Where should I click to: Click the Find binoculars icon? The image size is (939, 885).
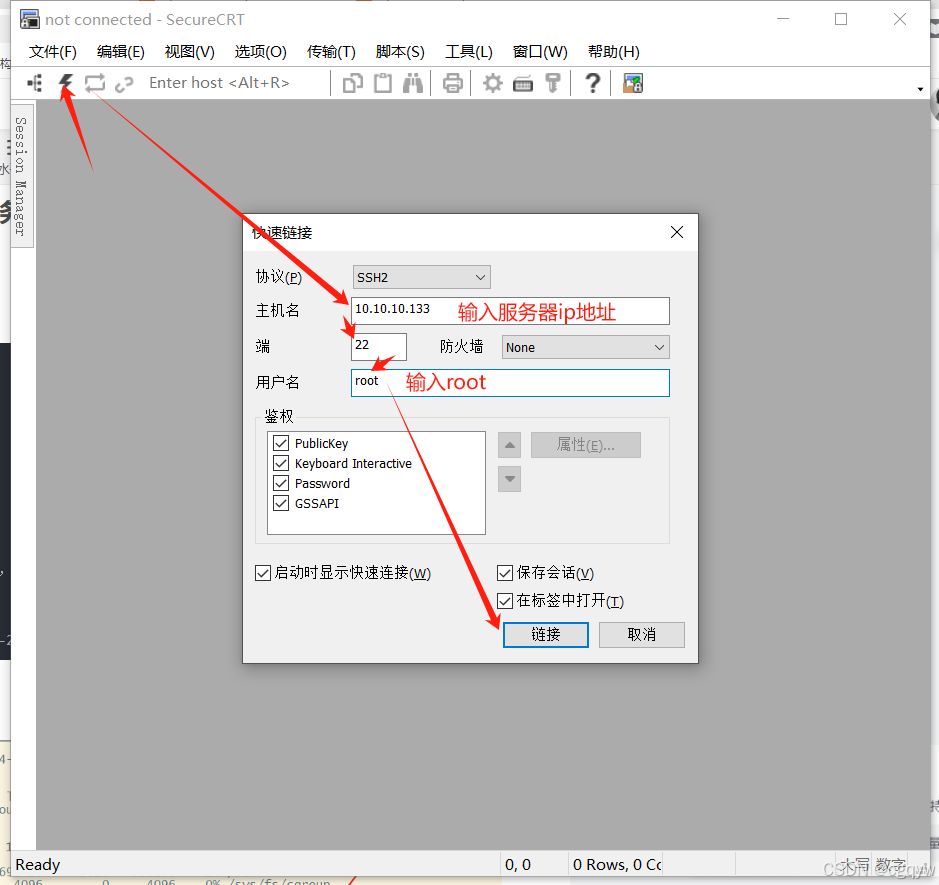click(x=413, y=83)
